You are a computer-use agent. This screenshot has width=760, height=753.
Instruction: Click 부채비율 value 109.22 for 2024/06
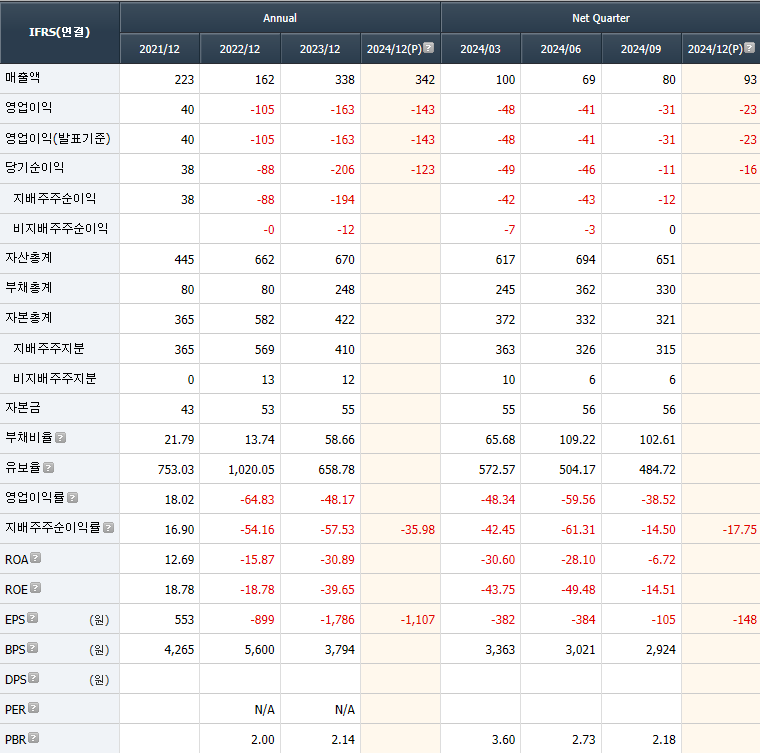click(577, 440)
